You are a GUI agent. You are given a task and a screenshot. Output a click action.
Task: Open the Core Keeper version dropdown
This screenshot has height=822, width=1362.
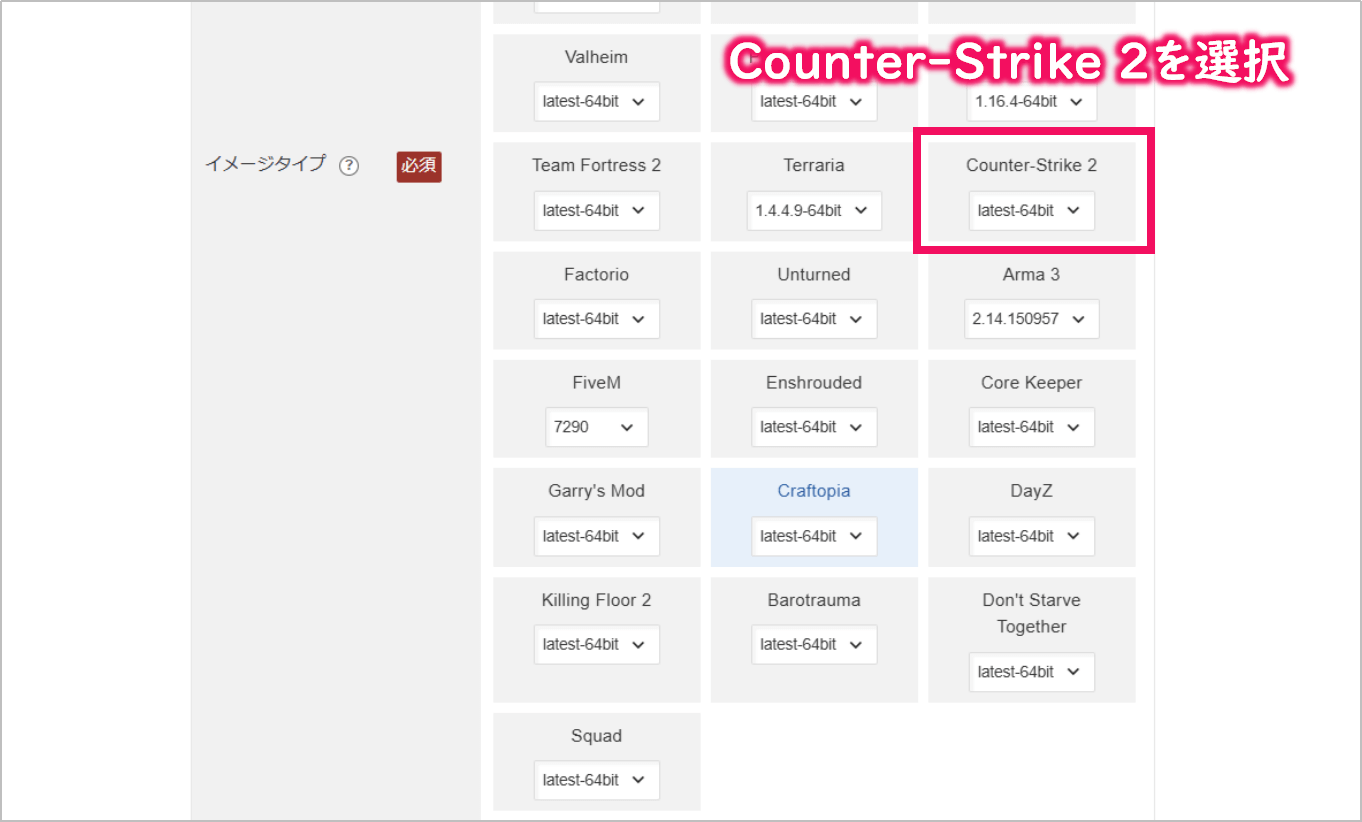pyautogui.click(x=1031, y=426)
